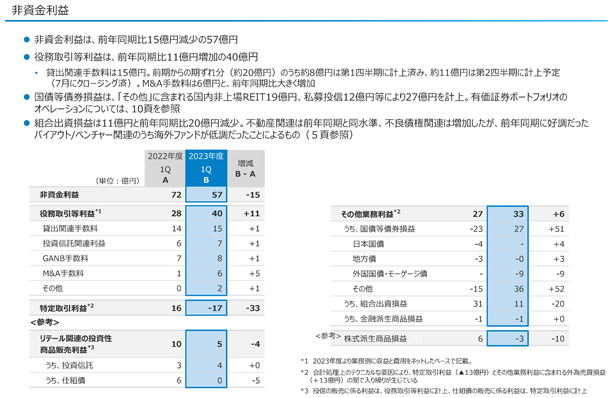This screenshot has height=398, width=612.
Task: Select the 特定取引利益 value -17 cell
Action: (206, 308)
